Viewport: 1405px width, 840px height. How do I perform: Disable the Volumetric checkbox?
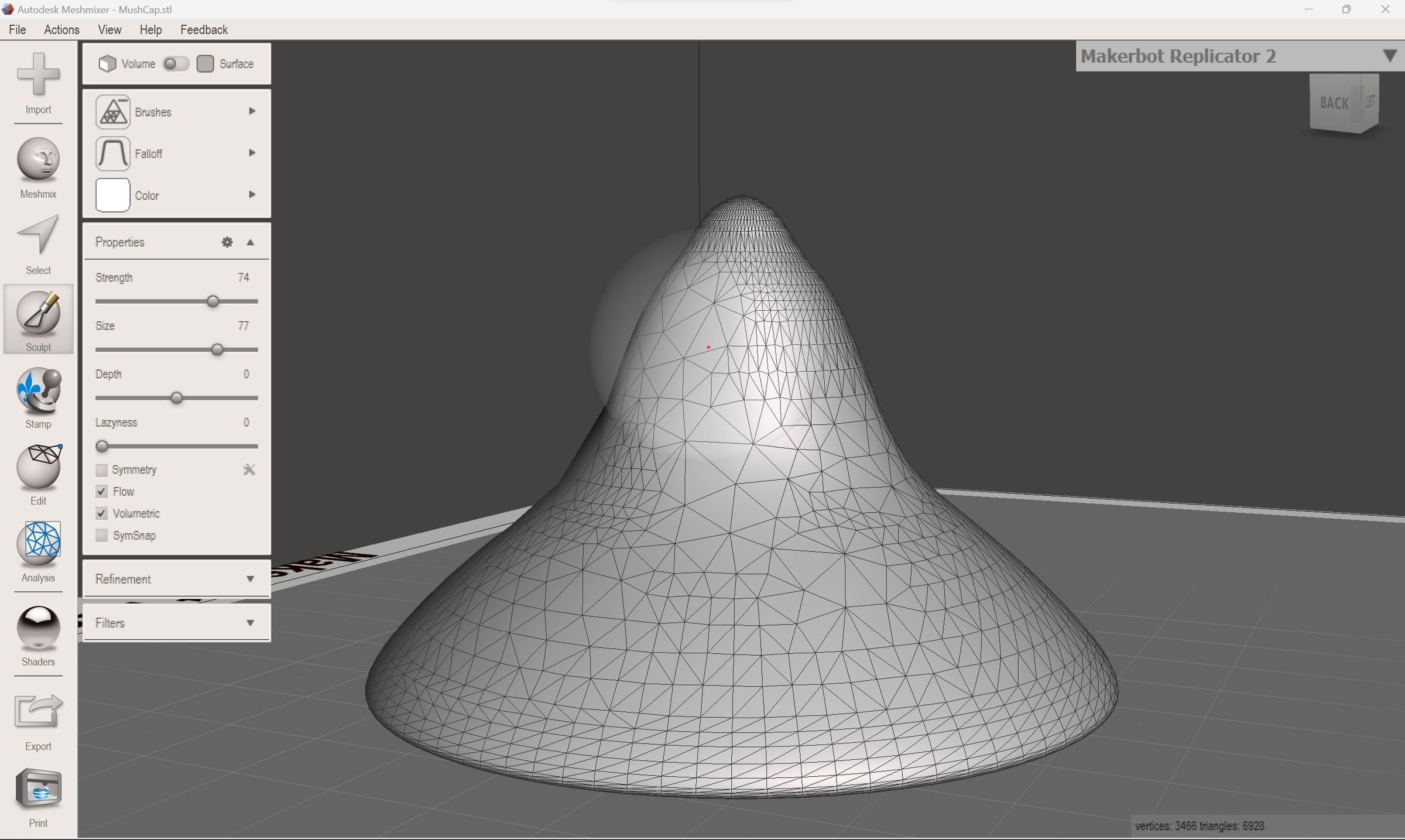[101, 513]
